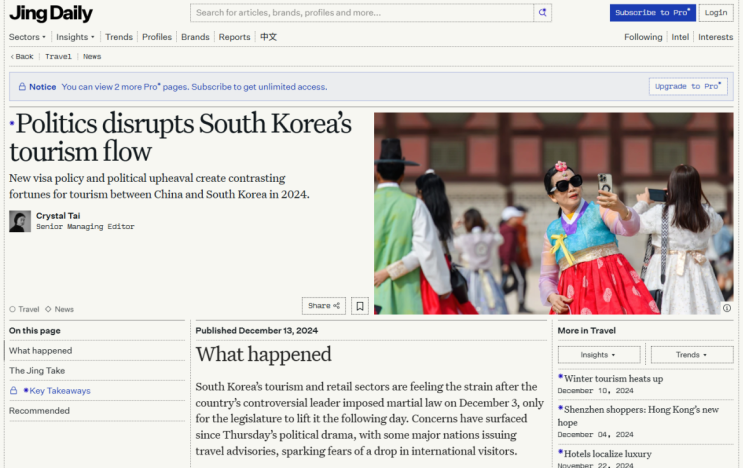Click Subscribe to Pro button
Screen dimensions: 743x468
tap(652, 13)
